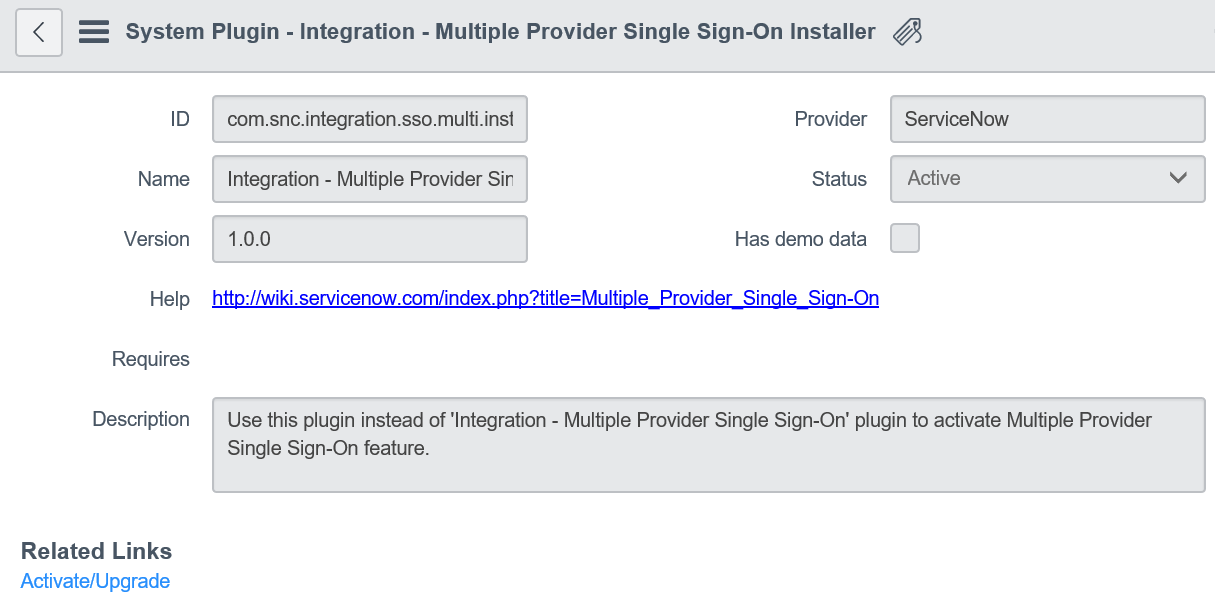Click the tags icon beside the title
The image size is (1215, 599).
pyautogui.click(x=907, y=32)
